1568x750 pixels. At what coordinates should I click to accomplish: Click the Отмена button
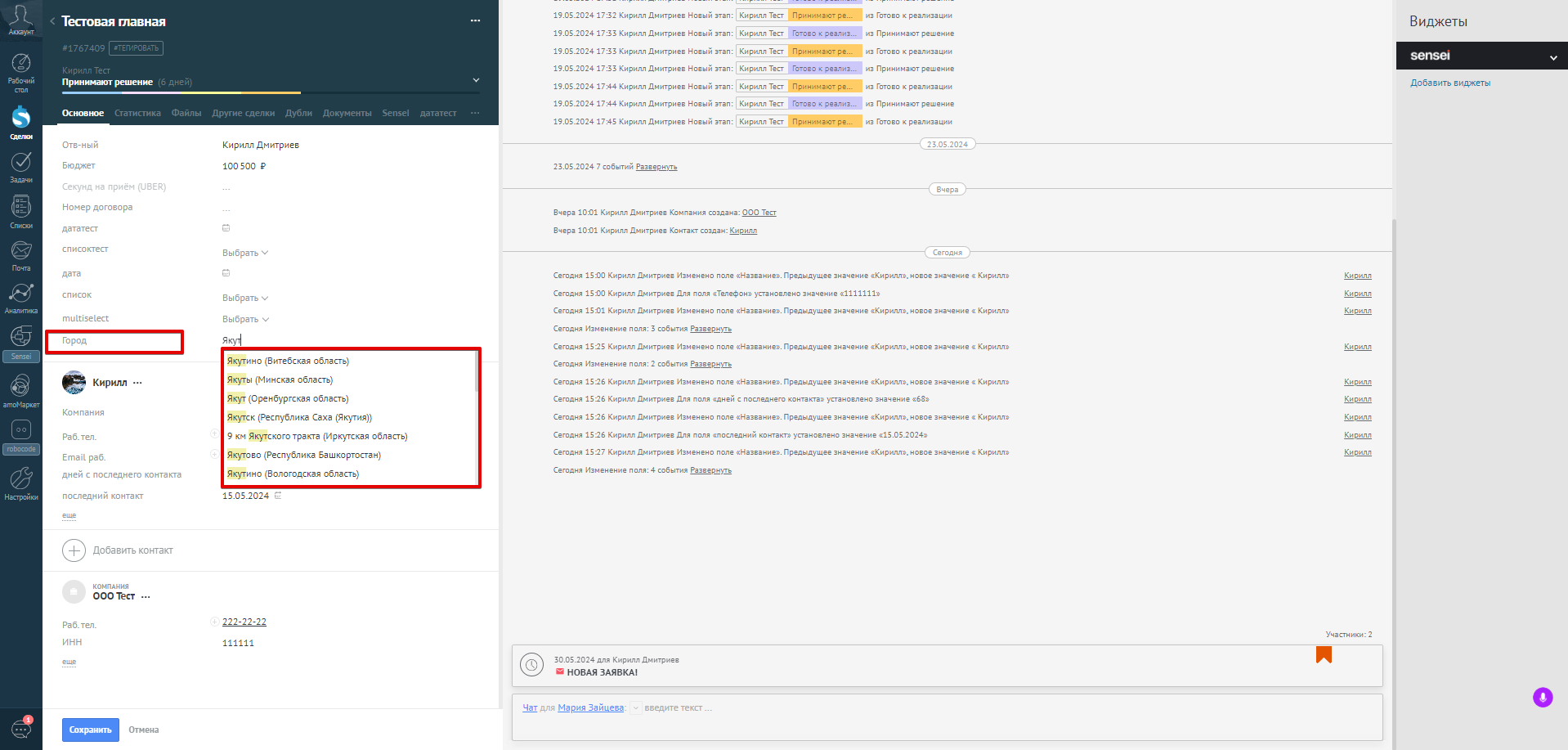[143, 730]
